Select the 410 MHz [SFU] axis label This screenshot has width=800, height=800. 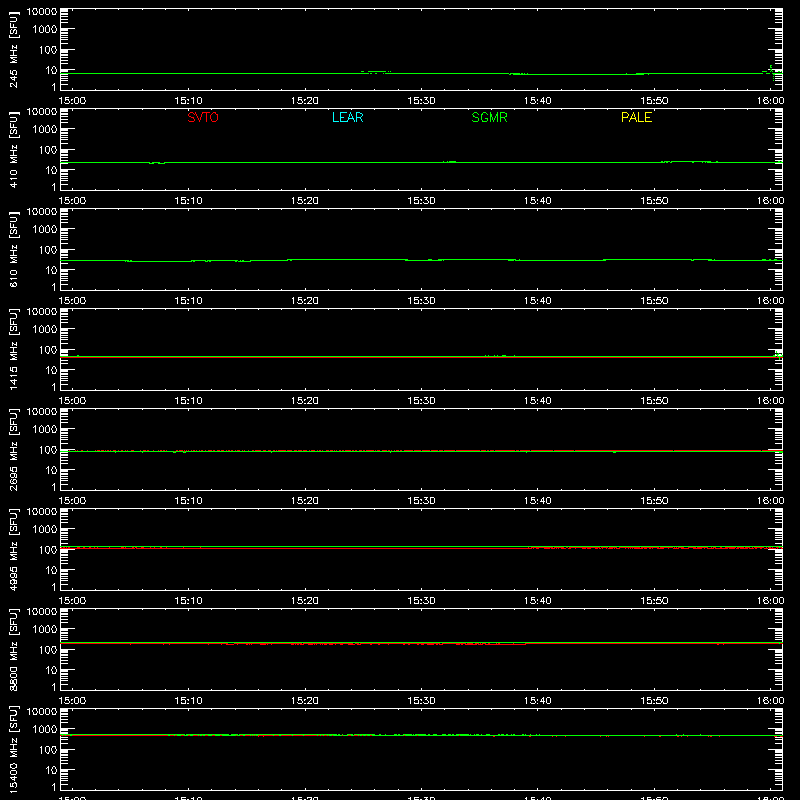(x=14, y=150)
